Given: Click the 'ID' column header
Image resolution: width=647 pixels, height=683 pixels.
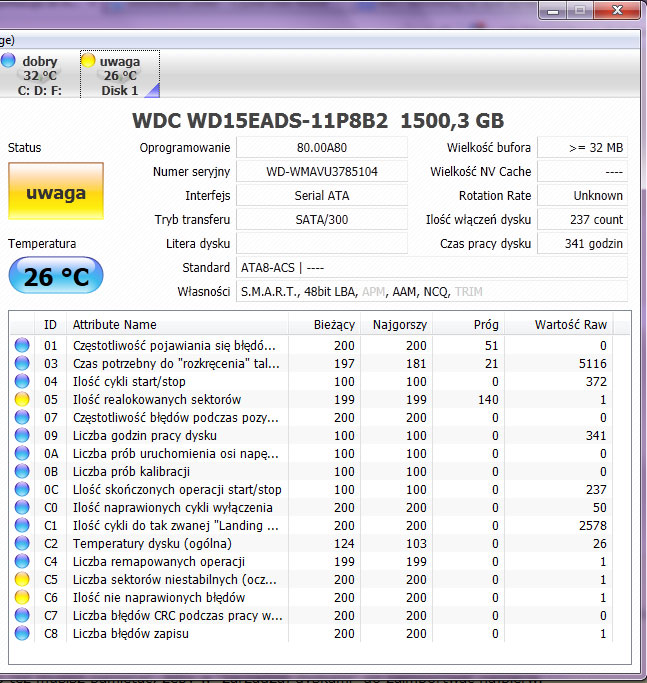Looking at the screenshot, I should tap(50, 325).
